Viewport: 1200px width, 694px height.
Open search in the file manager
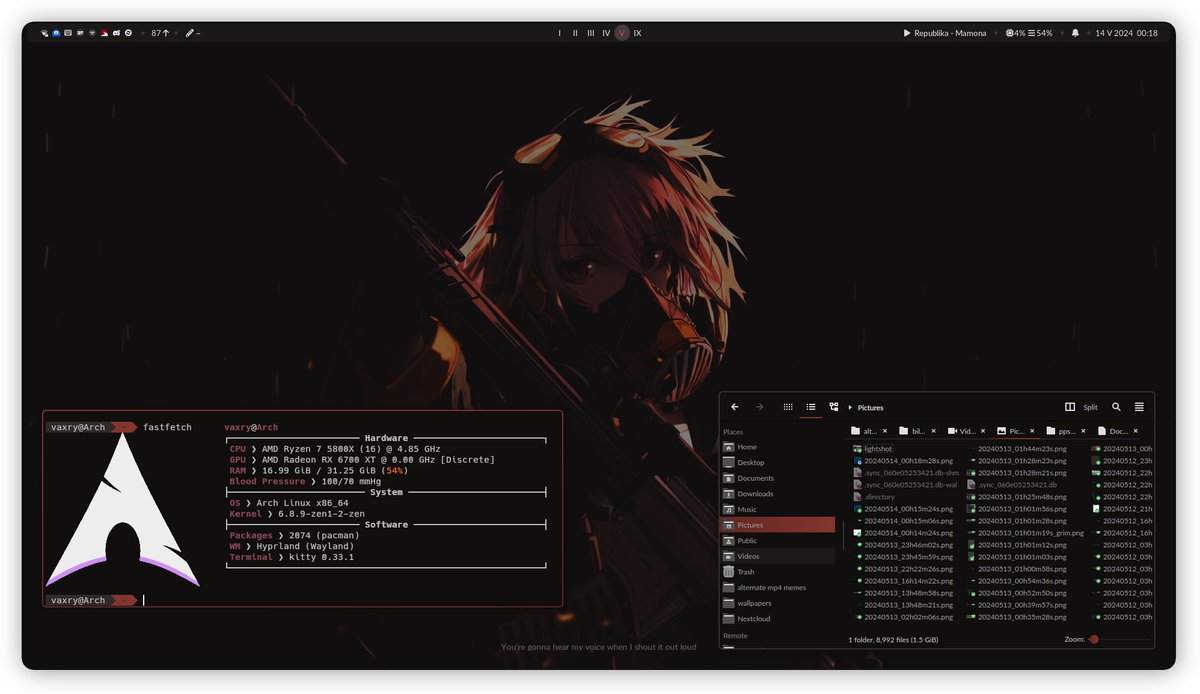click(x=1117, y=407)
